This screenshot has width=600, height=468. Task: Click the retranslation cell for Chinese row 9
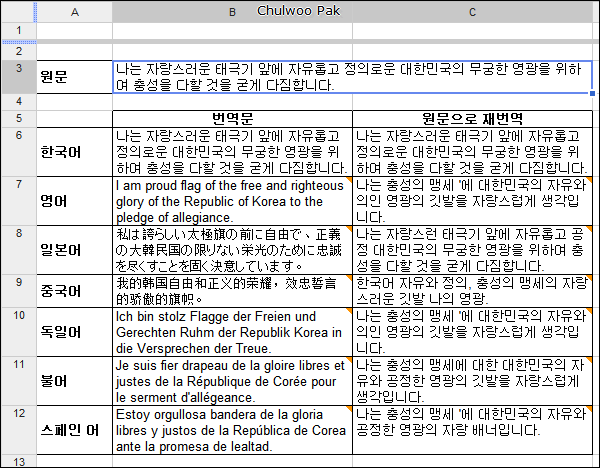point(472,291)
